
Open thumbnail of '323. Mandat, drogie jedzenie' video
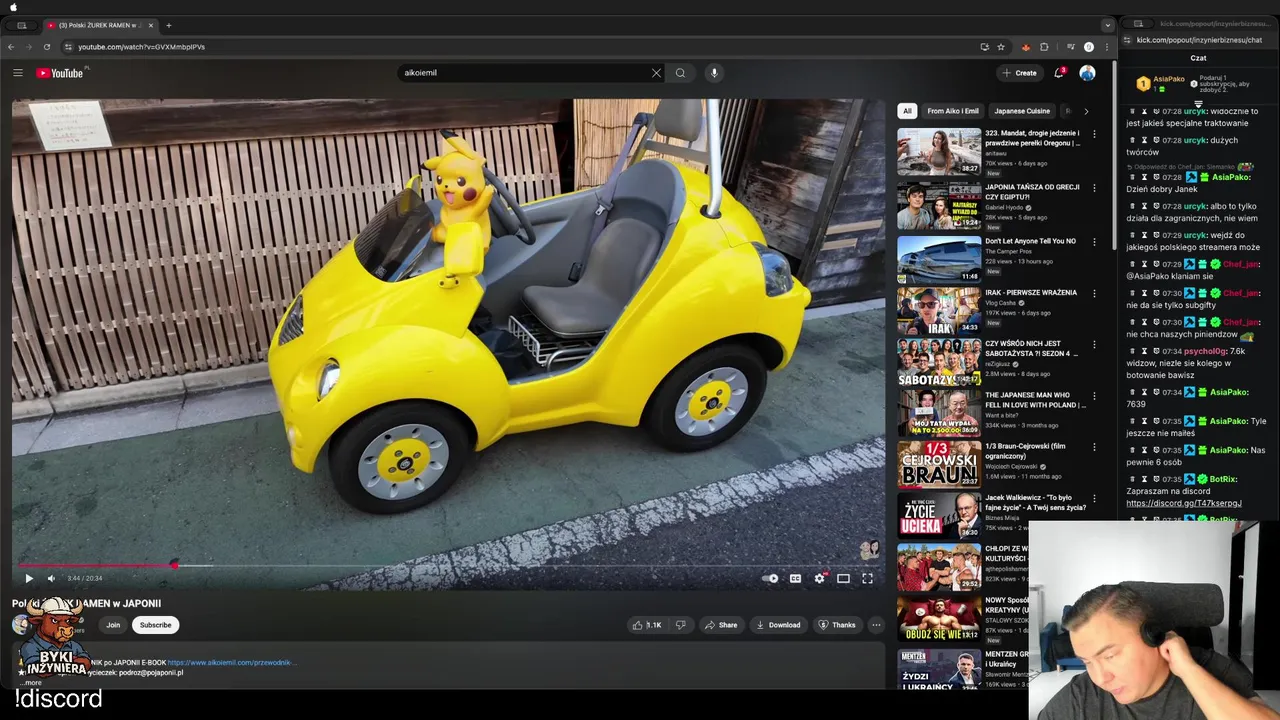(939, 151)
